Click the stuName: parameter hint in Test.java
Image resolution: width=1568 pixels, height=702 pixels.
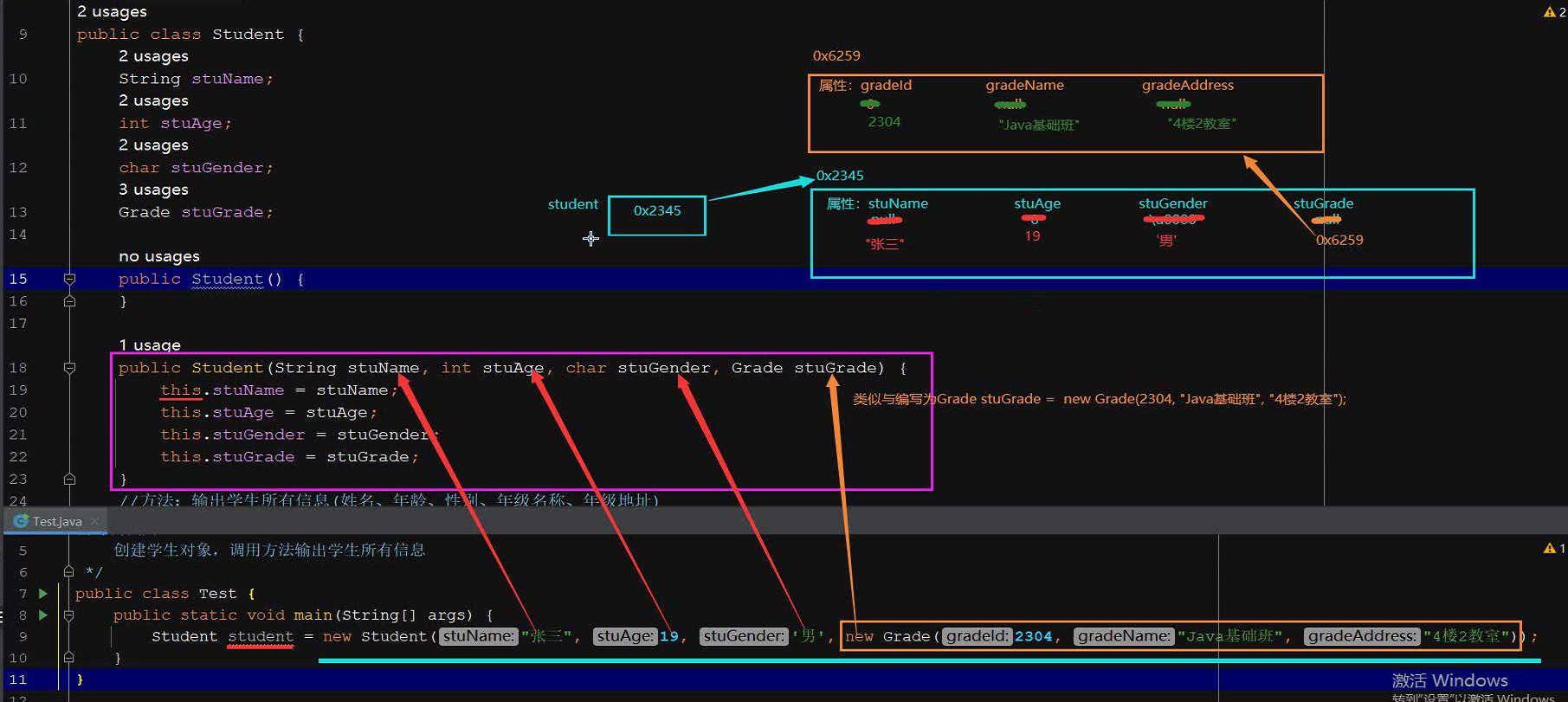479,636
